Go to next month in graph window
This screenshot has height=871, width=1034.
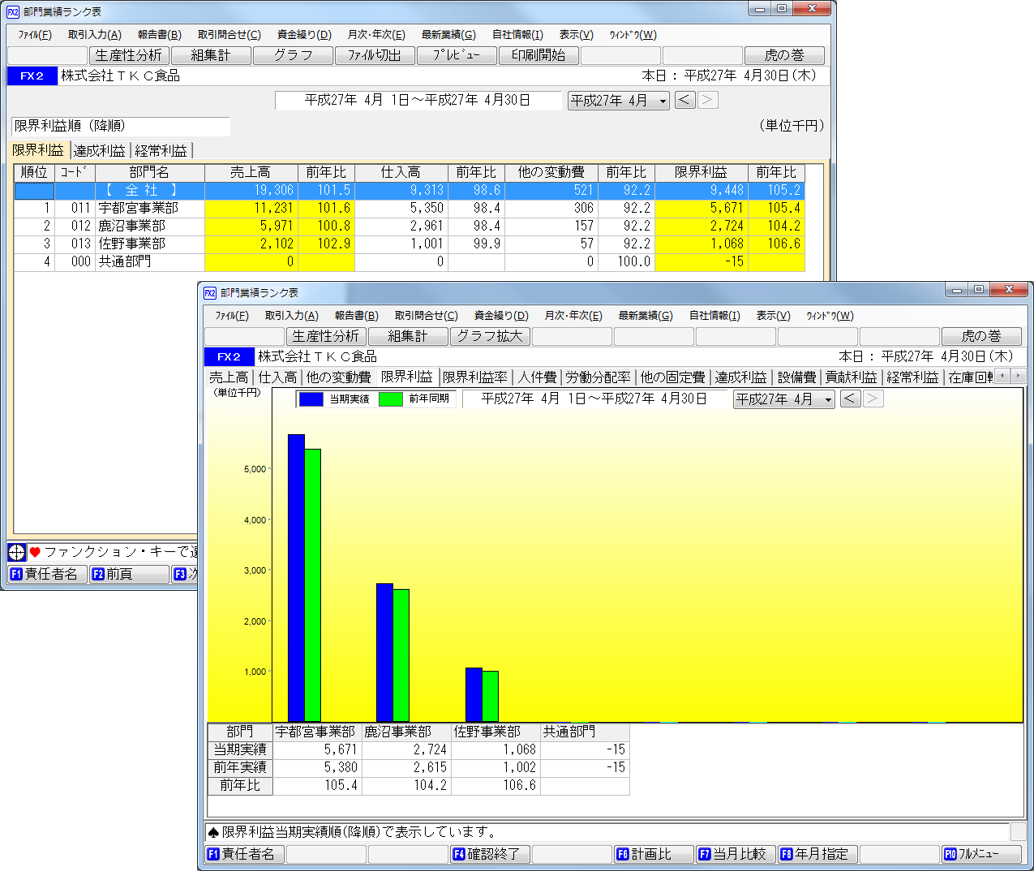pyautogui.click(x=873, y=398)
